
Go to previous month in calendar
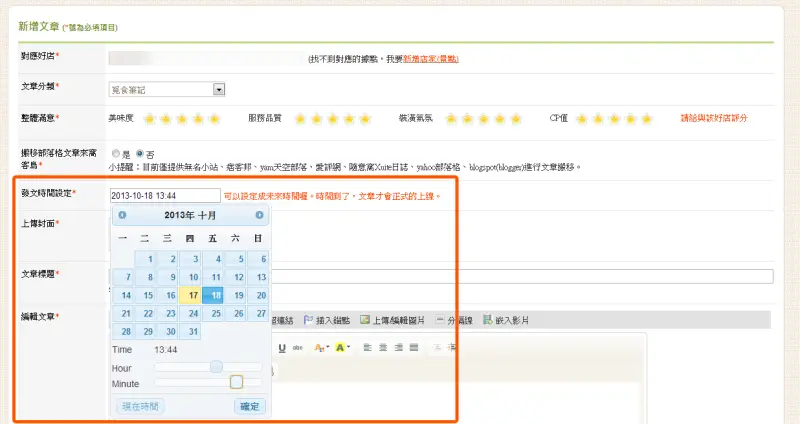(122, 215)
